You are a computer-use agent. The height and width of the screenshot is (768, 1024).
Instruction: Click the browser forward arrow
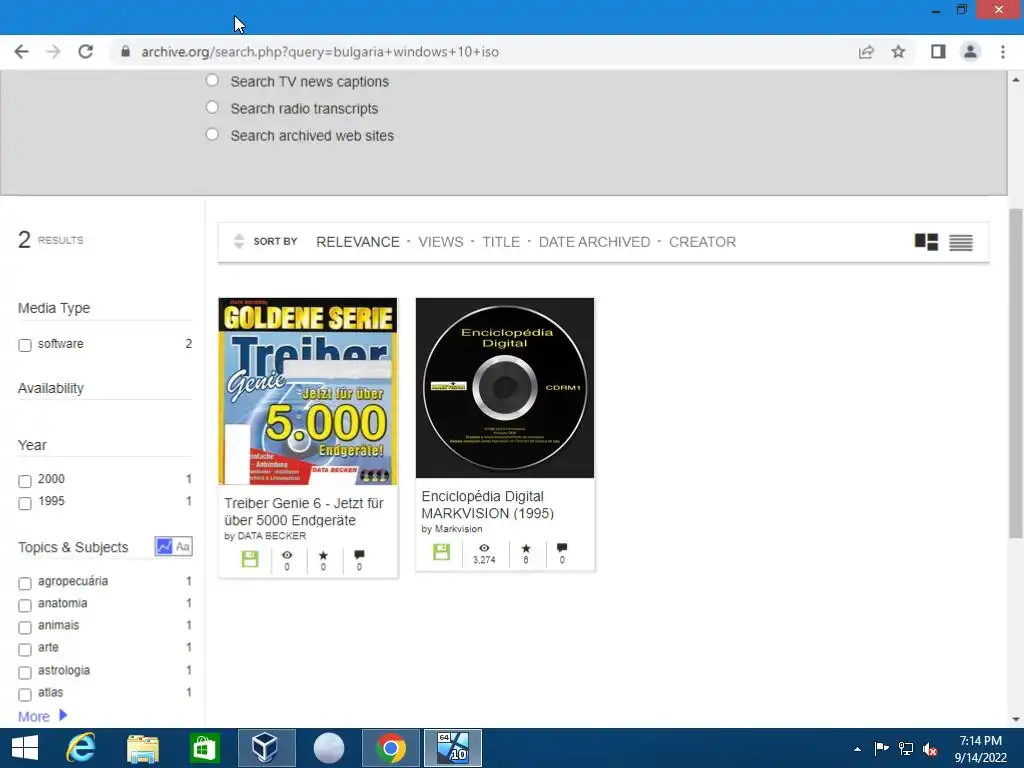tap(54, 52)
